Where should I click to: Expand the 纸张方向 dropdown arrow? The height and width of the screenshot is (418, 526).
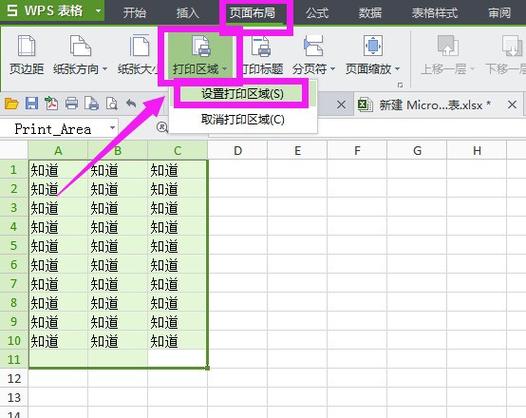(x=105, y=69)
